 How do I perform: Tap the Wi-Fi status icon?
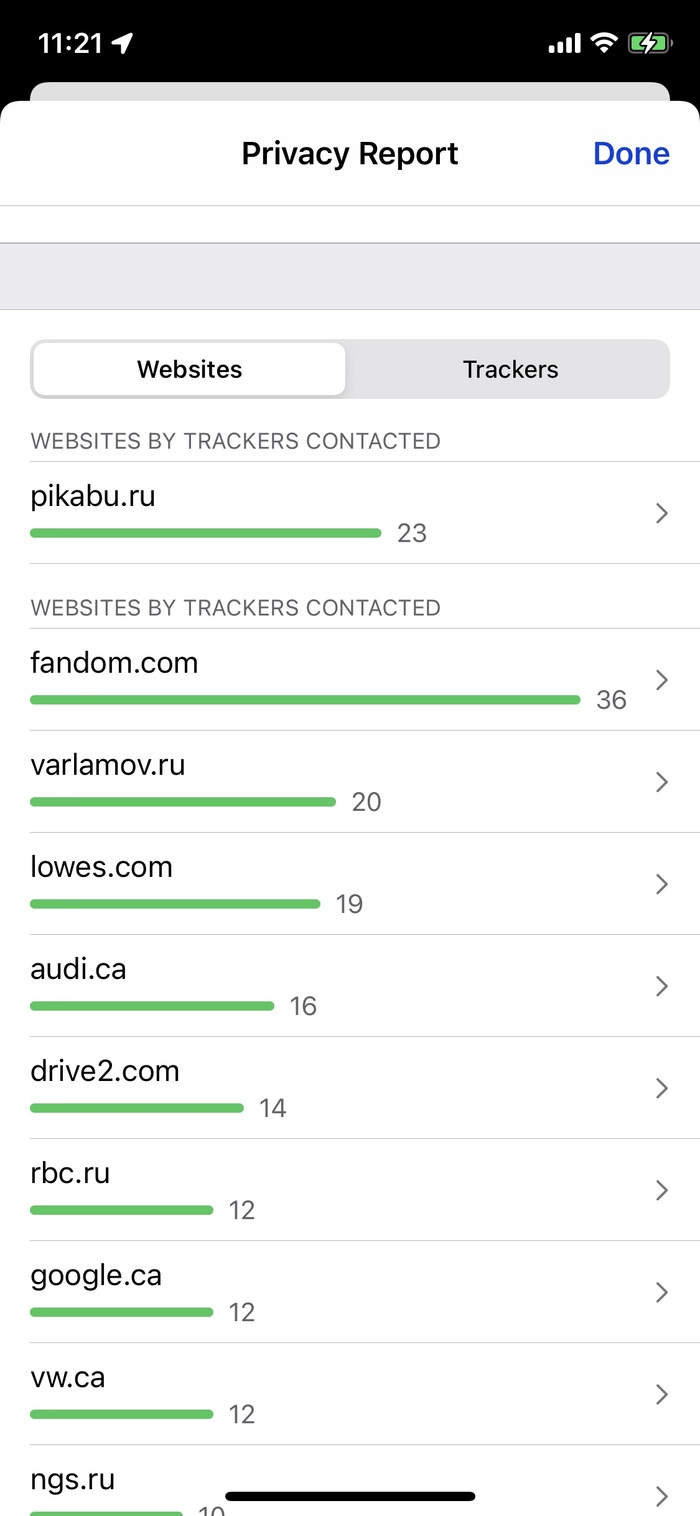(x=603, y=43)
